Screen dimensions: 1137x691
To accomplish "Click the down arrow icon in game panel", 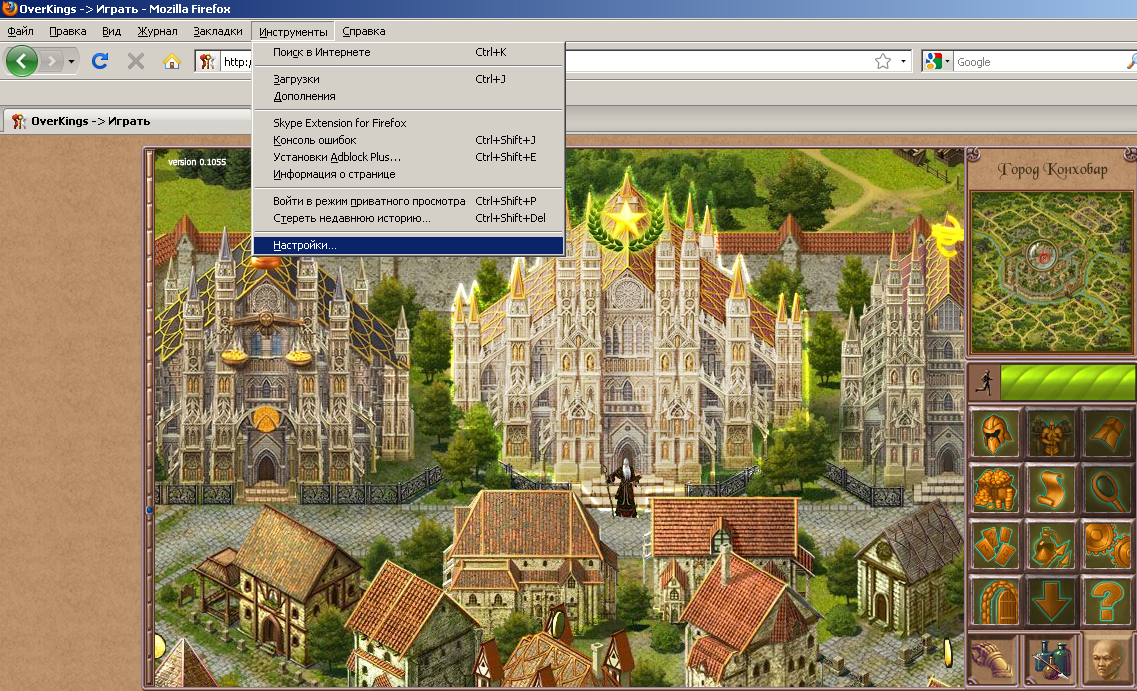I will click(1051, 602).
